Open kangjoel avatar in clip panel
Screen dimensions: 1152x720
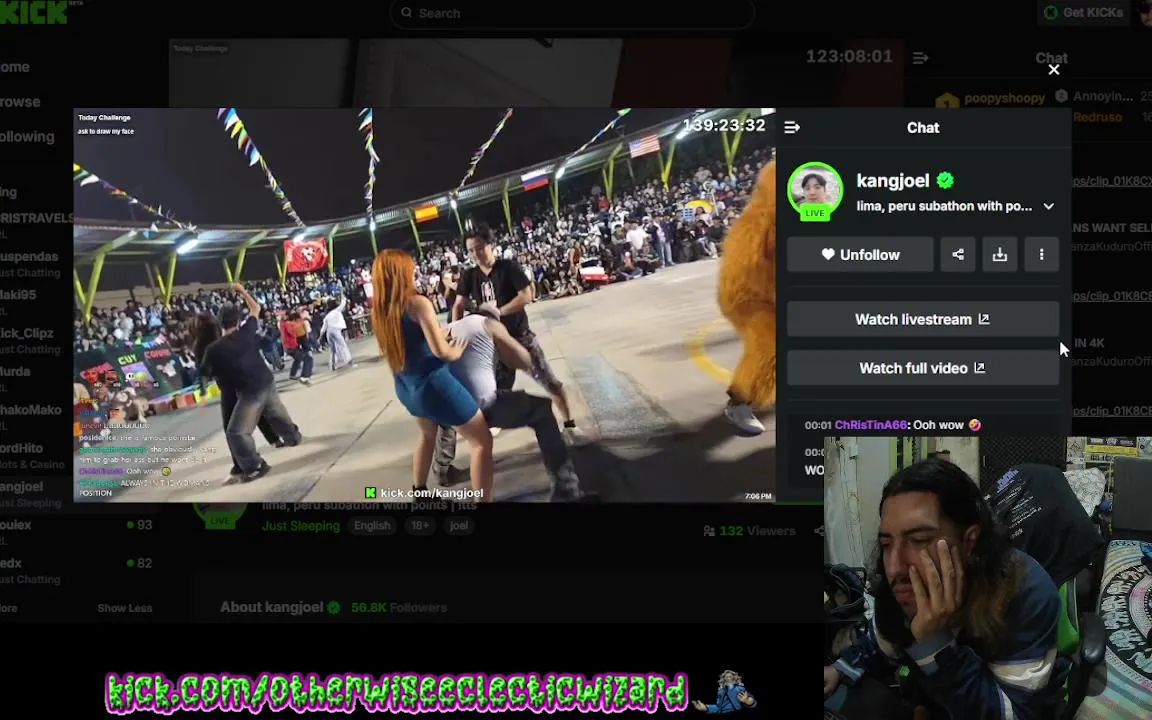[x=815, y=190]
